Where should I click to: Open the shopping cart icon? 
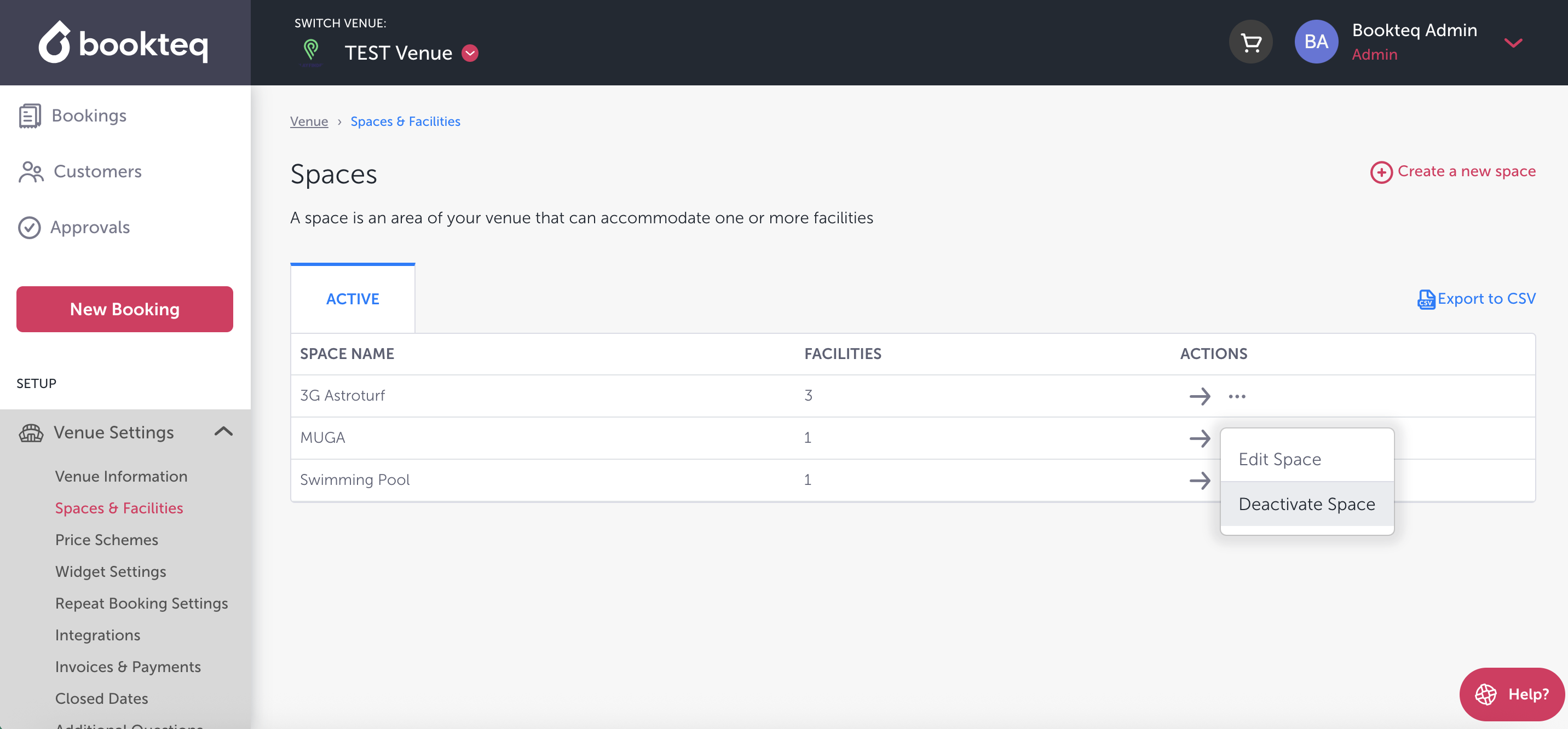click(1250, 43)
